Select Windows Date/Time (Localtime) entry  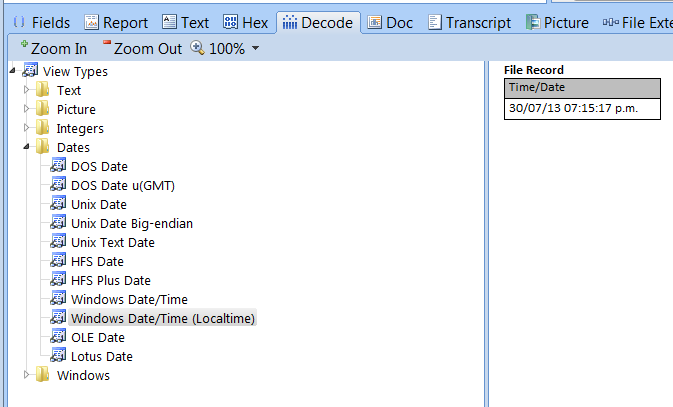163,318
